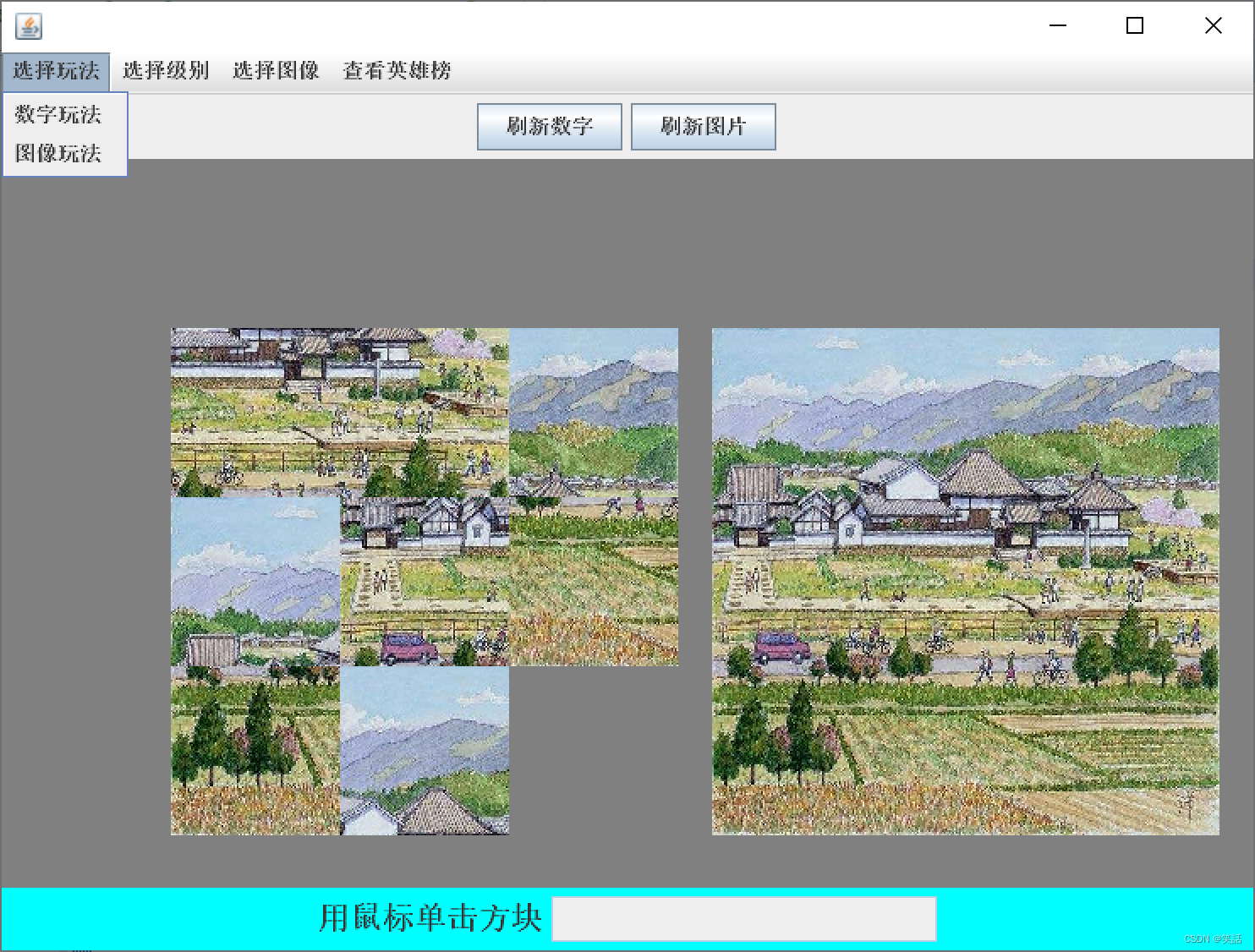Click the middle-right puzzle tile with green field
The image size is (1255, 952).
[594, 582]
